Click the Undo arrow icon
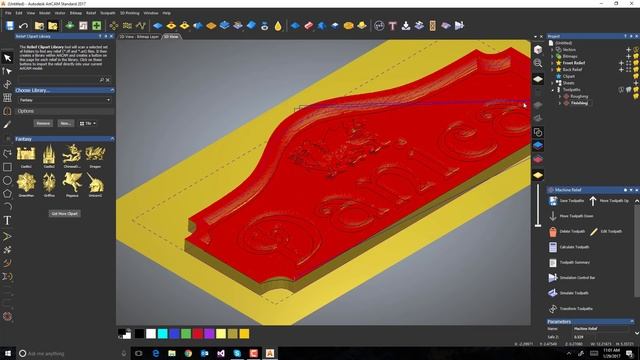 [24, 26]
